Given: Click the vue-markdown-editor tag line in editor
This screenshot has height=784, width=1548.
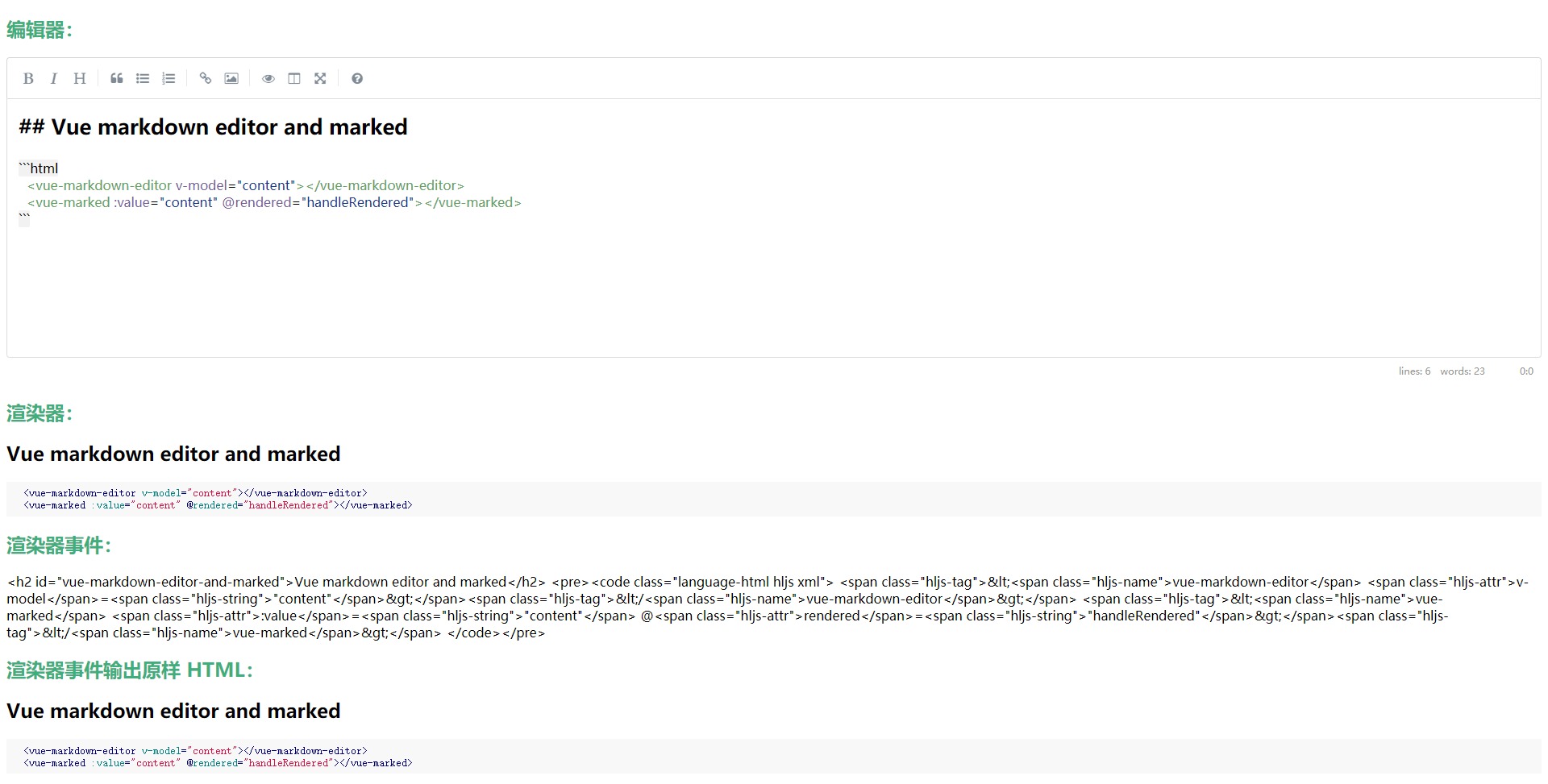Looking at the screenshot, I should pyautogui.click(x=246, y=185).
